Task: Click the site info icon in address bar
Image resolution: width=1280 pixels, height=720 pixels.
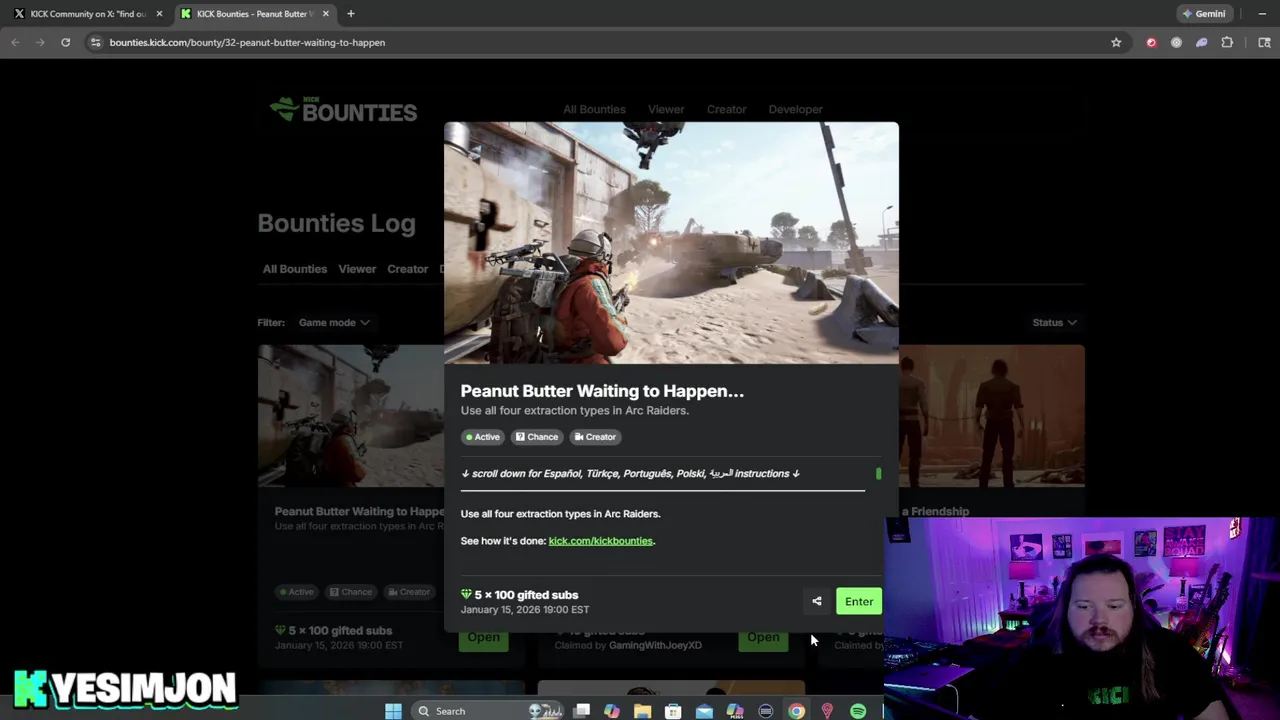Action: click(x=95, y=42)
